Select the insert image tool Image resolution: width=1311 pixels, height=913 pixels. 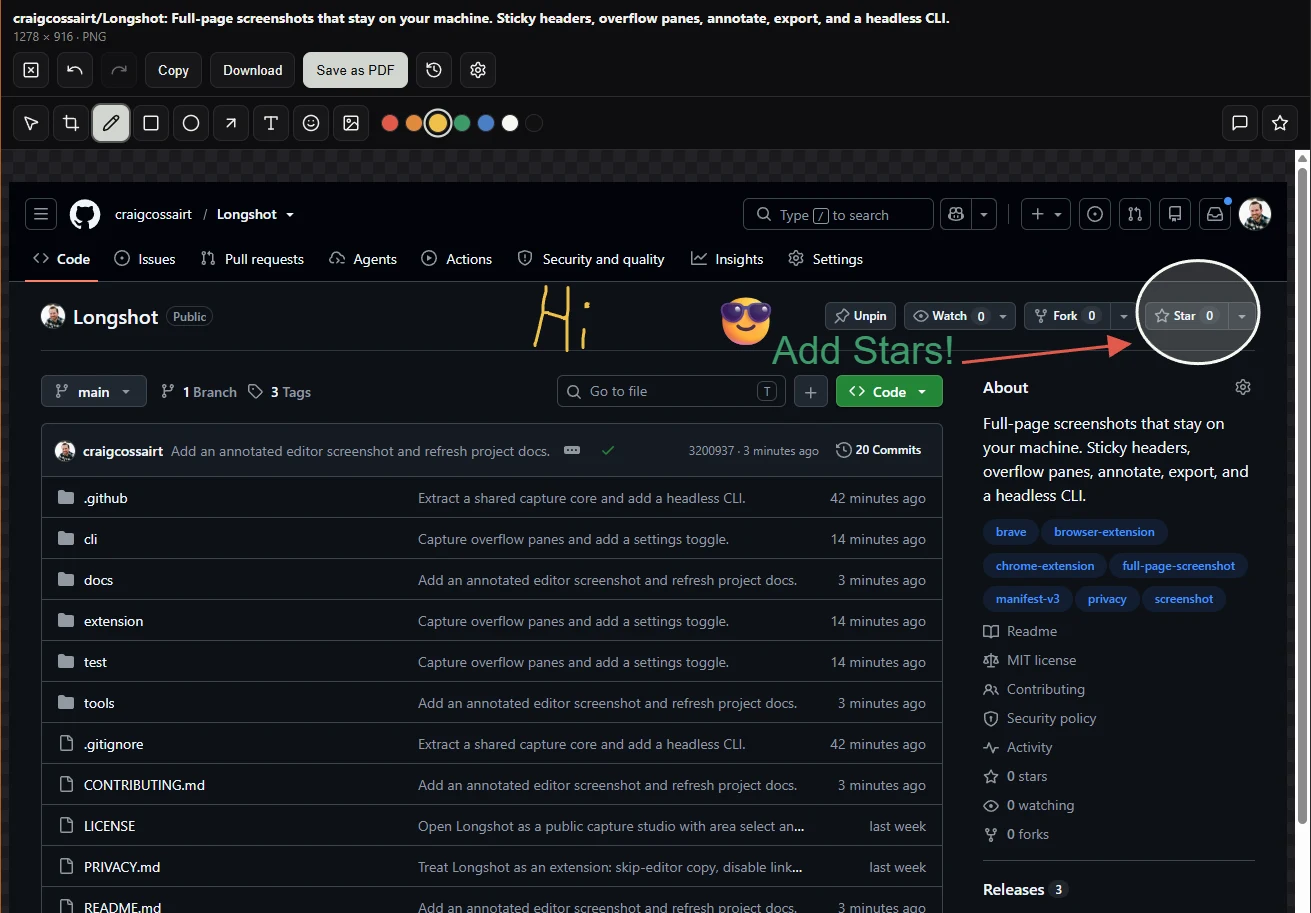click(351, 123)
